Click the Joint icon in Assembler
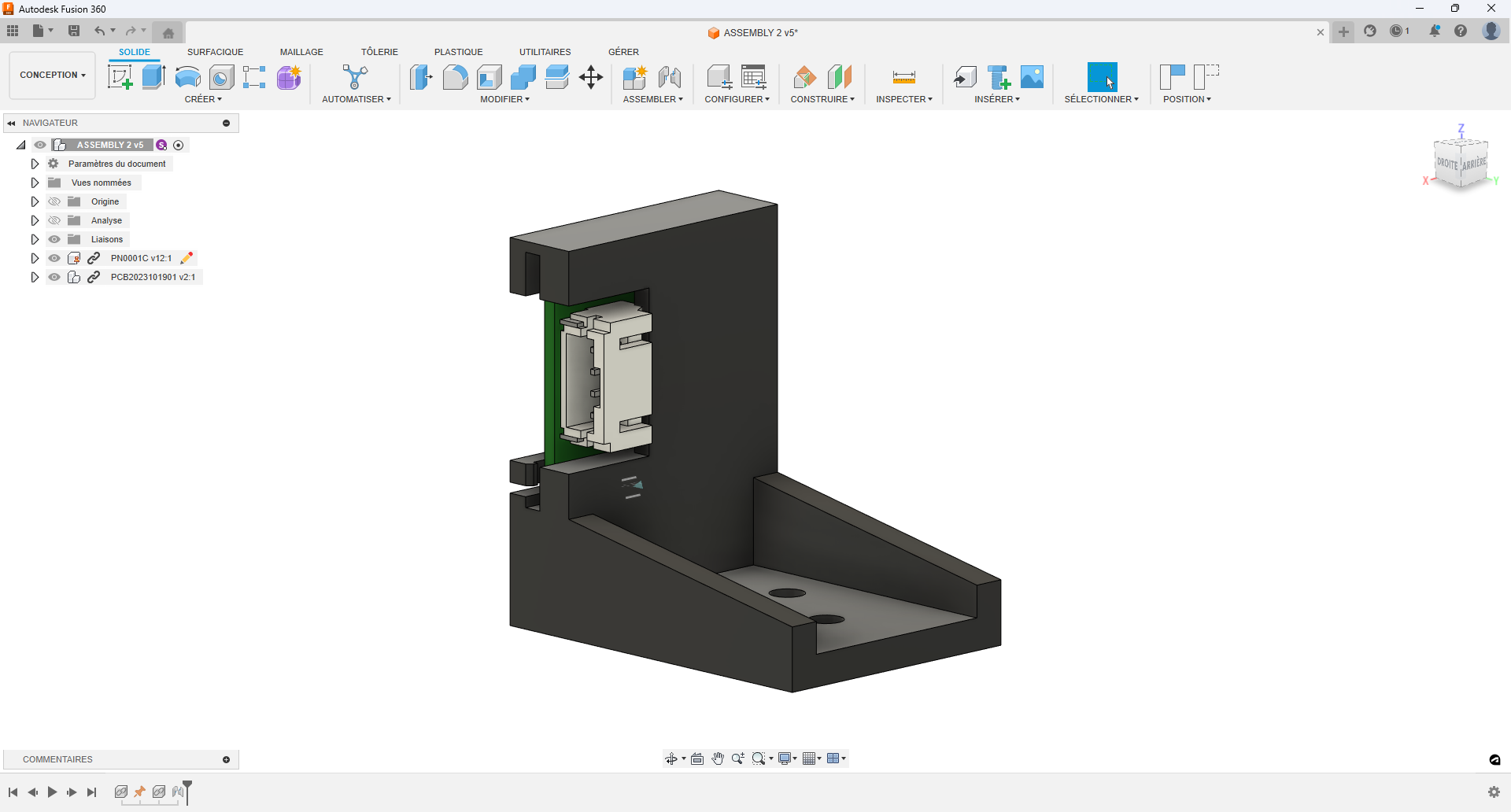 pyautogui.click(x=669, y=77)
